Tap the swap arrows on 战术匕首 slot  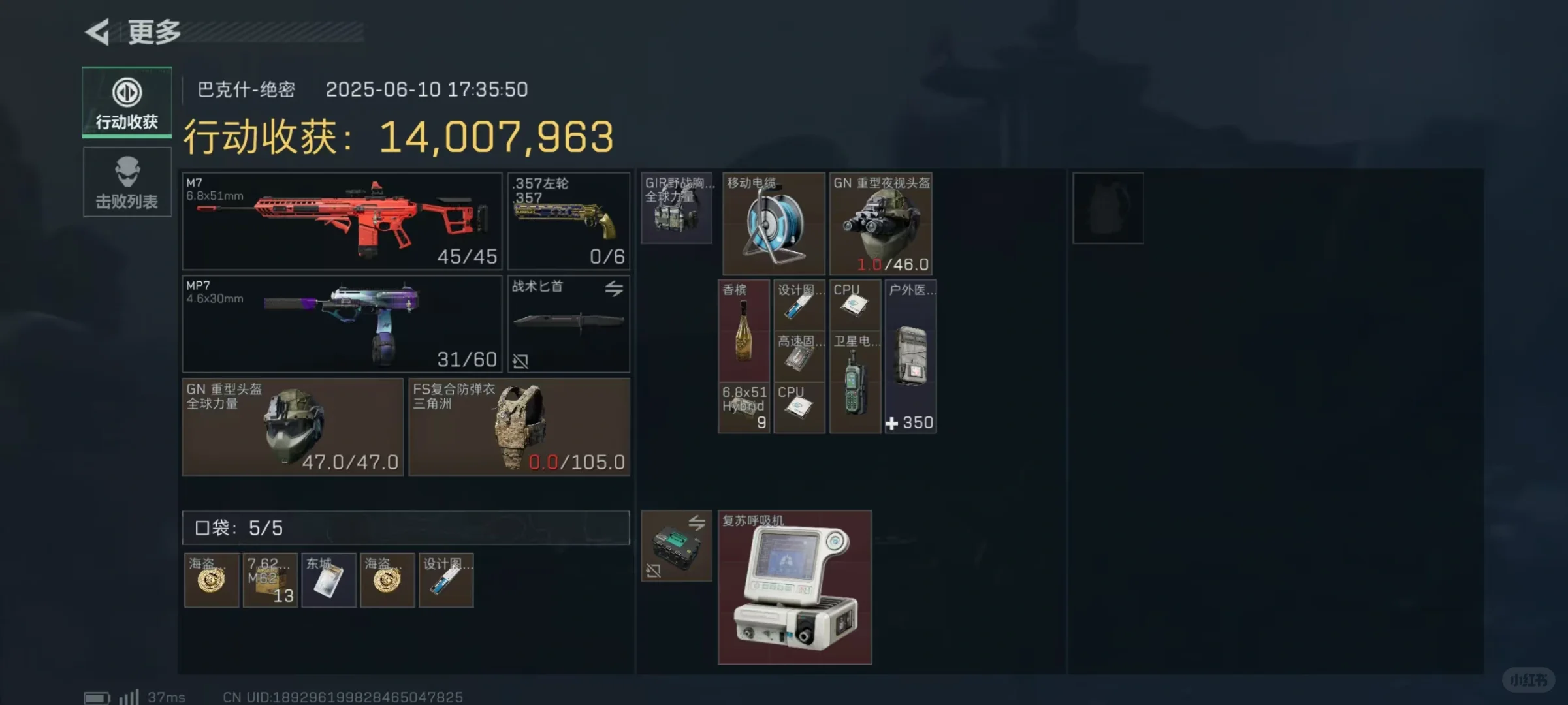pyautogui.click(x=613, y=289)
